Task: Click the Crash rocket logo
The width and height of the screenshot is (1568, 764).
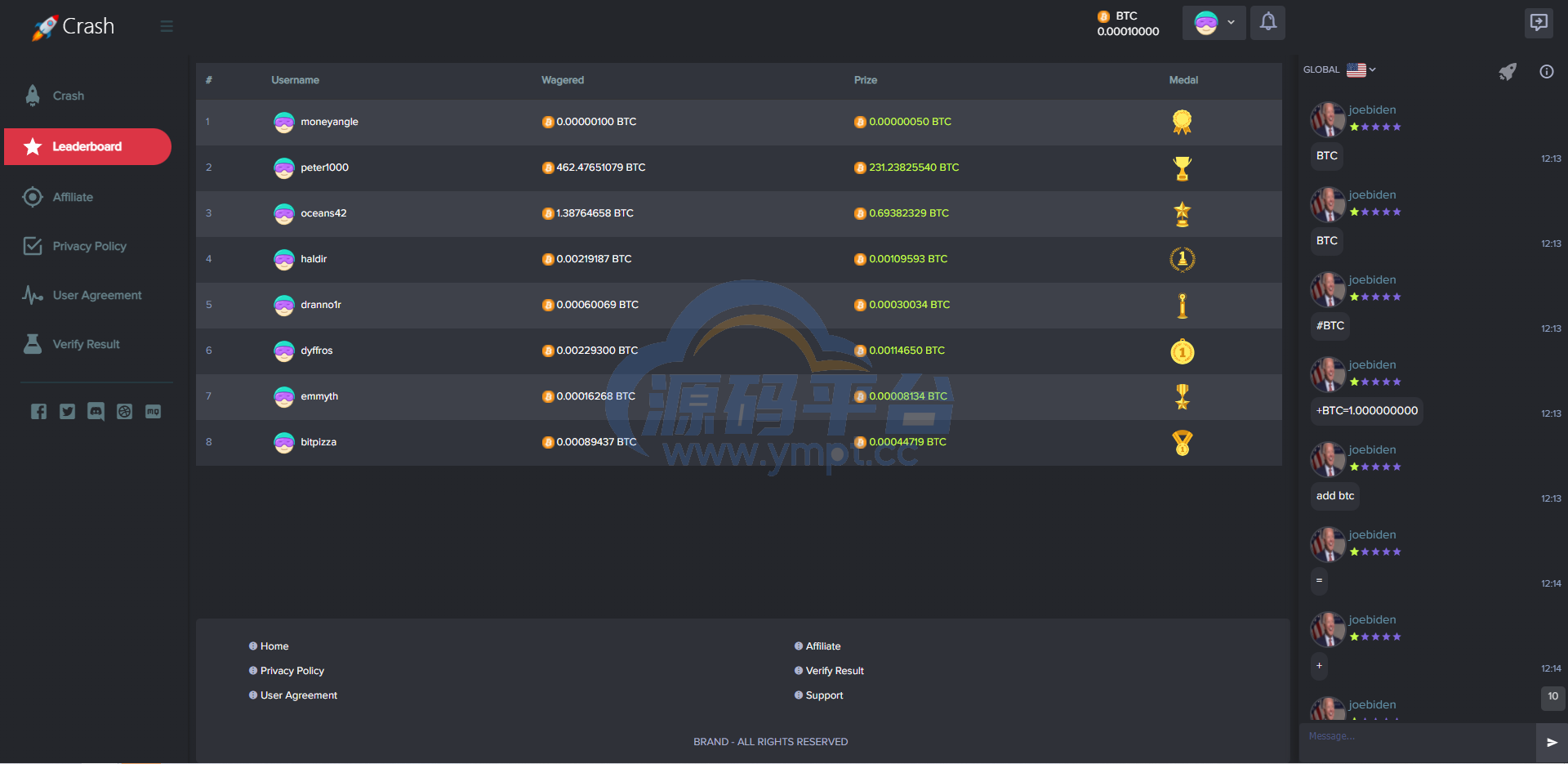Action: (73, 27)
